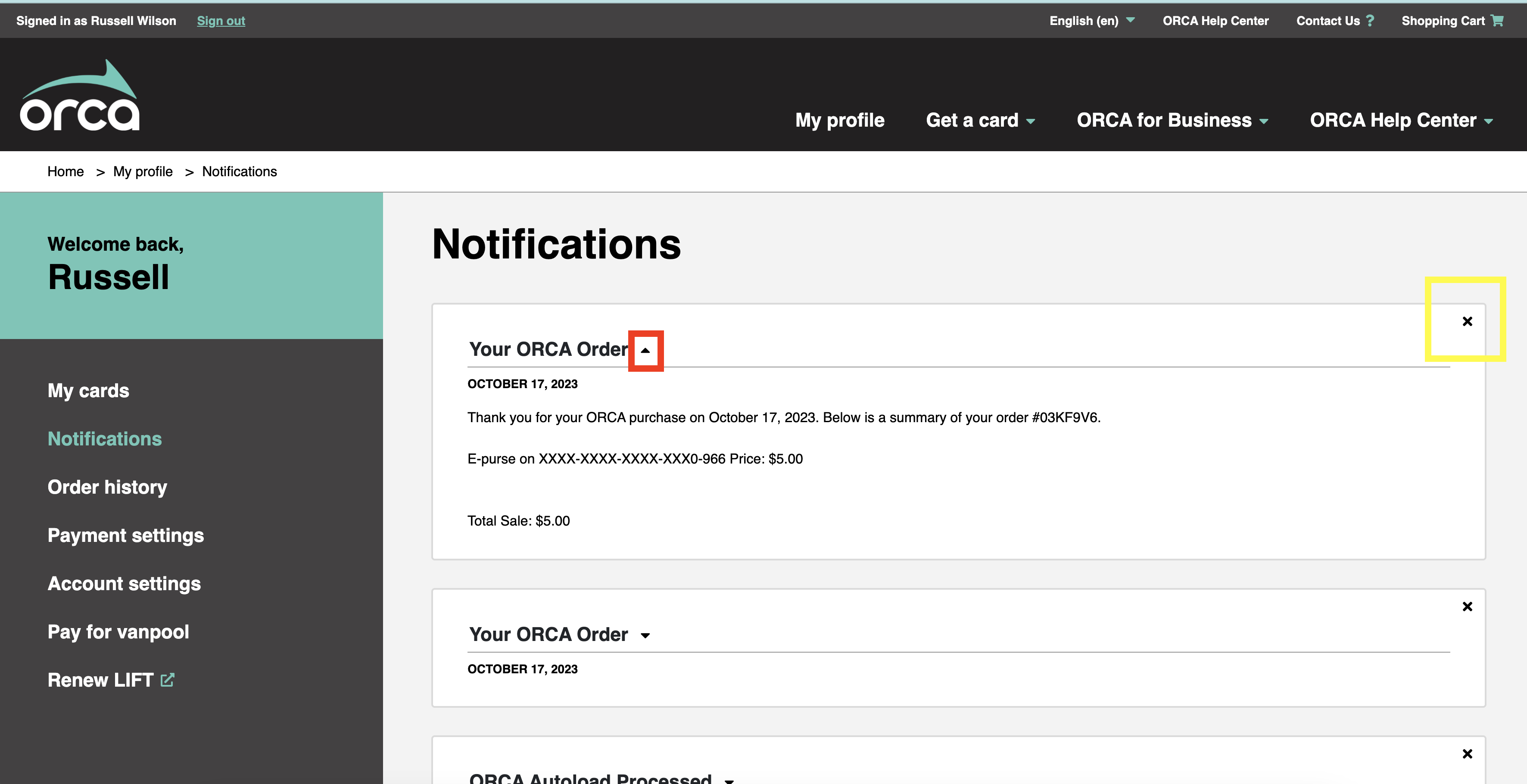The image size is (1527, 784).
Task: Go to the Home breadcrumb
Action: (65, 171)
